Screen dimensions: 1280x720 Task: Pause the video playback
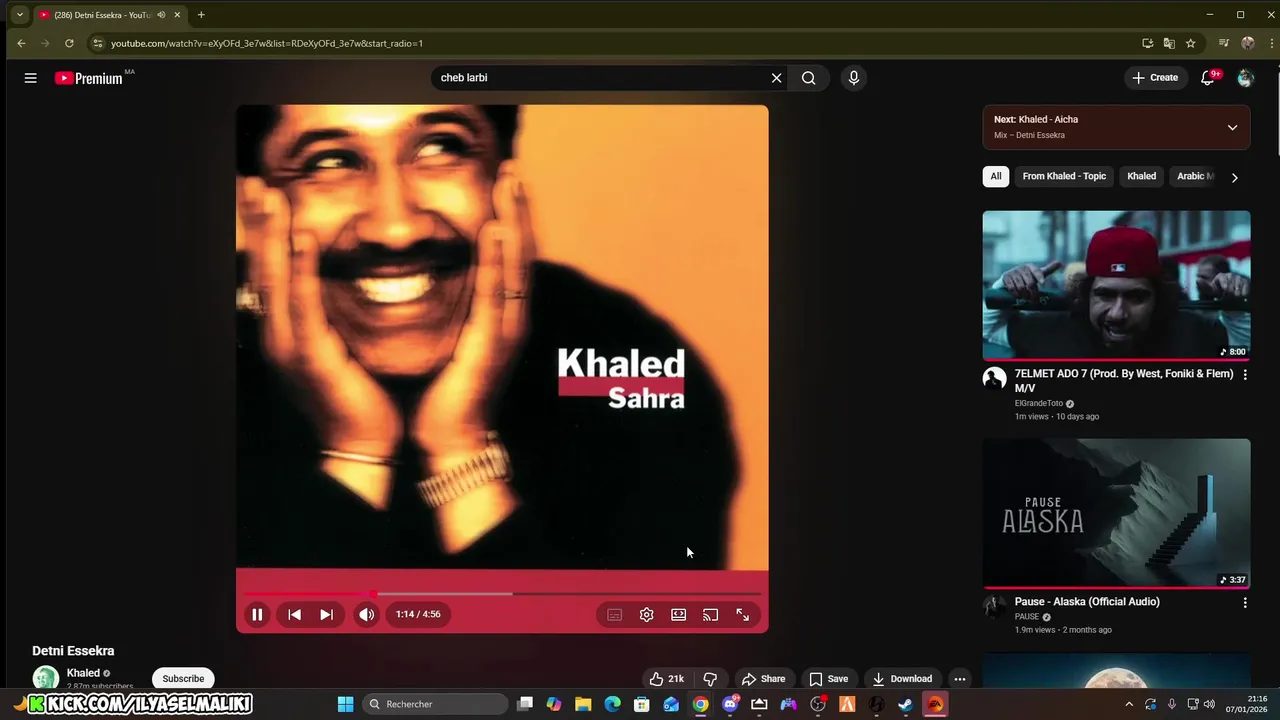(x=257, y=614)
